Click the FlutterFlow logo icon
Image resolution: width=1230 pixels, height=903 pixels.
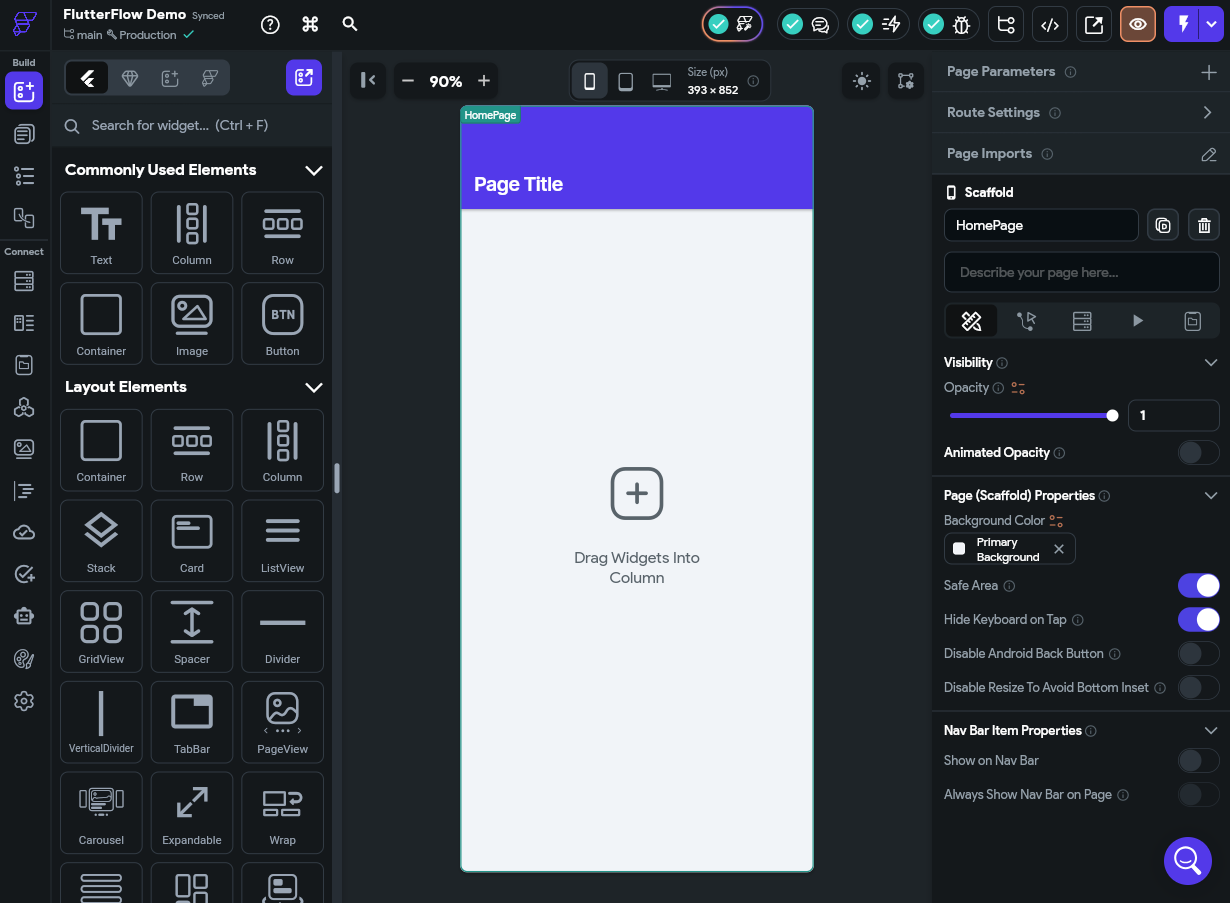25,25
